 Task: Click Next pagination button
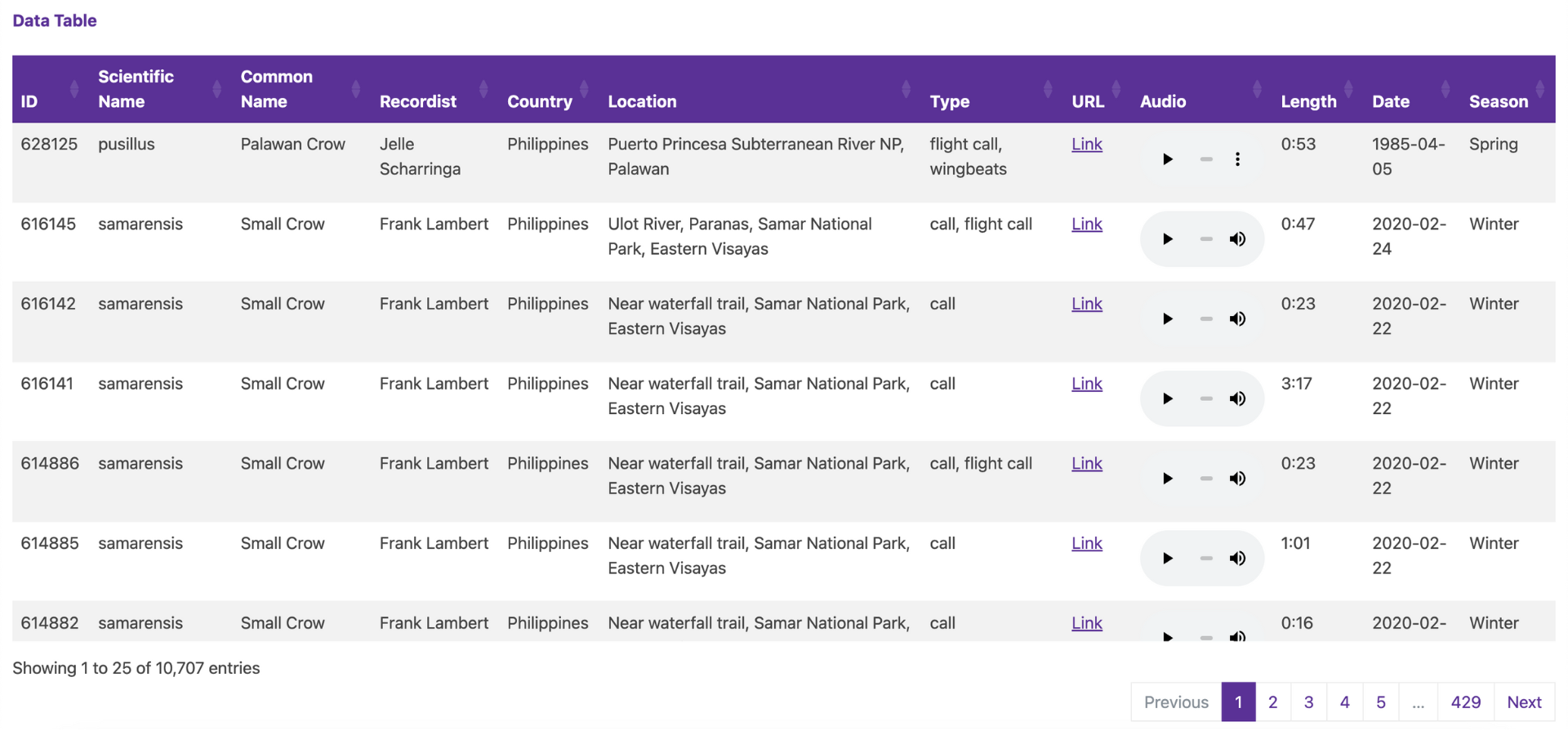click(x=1525, y=702)
